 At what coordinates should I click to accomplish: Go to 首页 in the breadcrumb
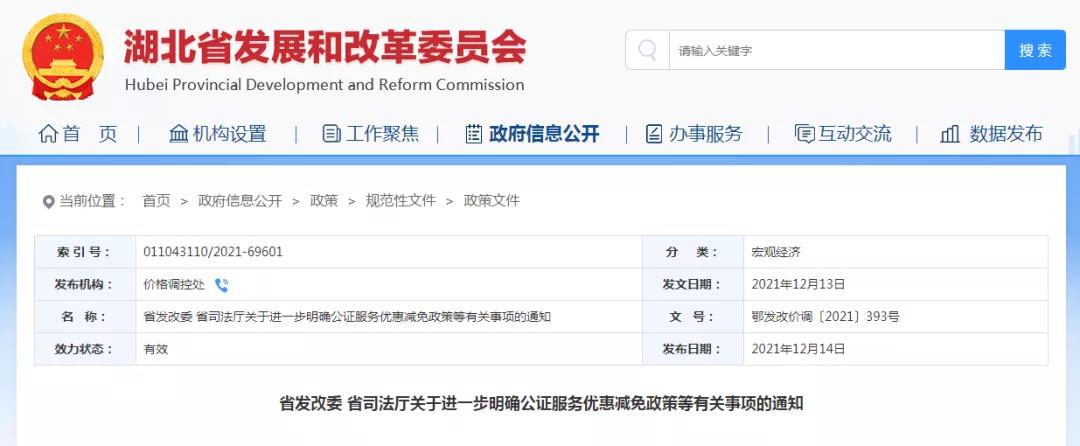(156, 201)
